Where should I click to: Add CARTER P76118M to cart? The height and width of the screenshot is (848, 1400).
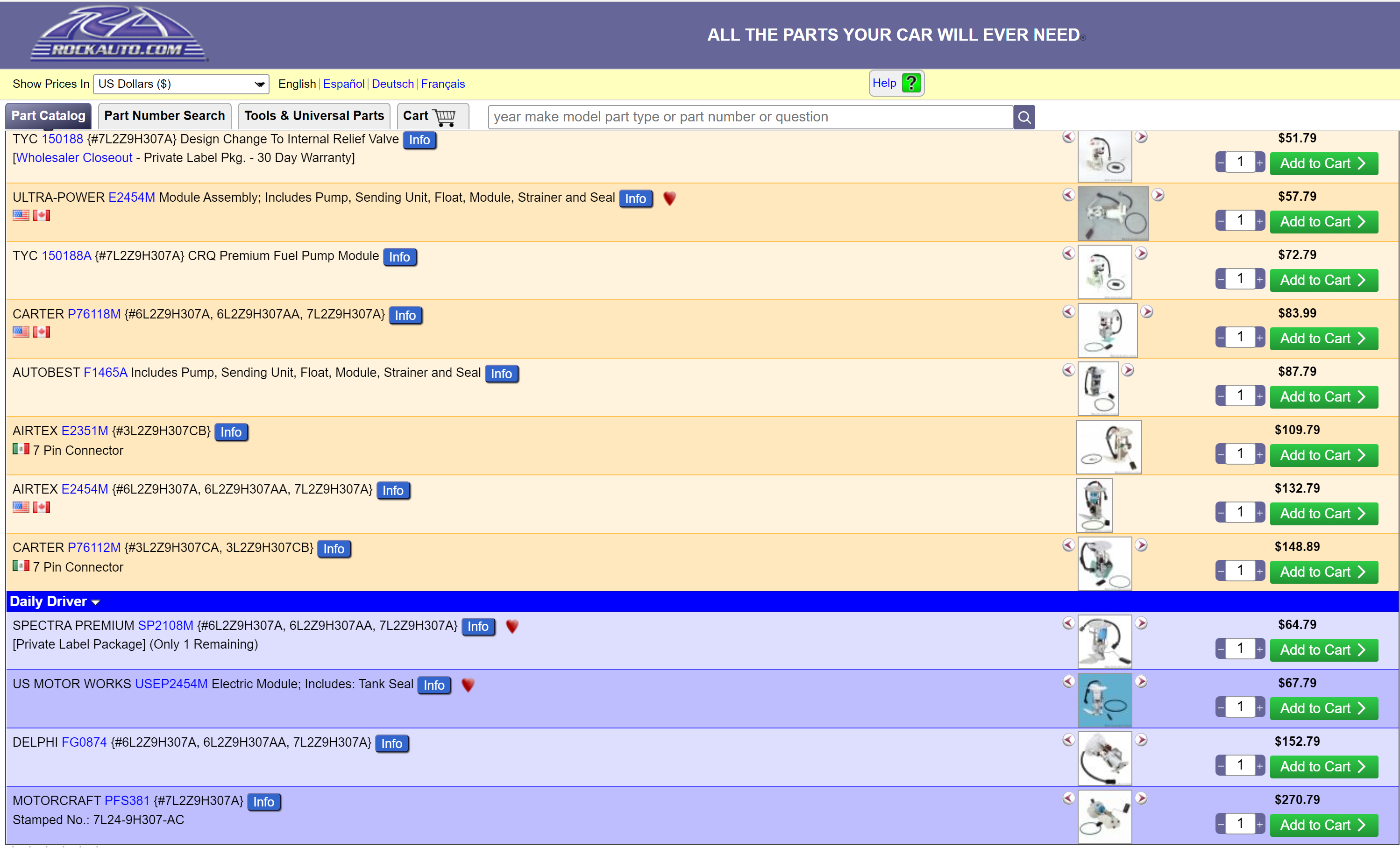1324,339
